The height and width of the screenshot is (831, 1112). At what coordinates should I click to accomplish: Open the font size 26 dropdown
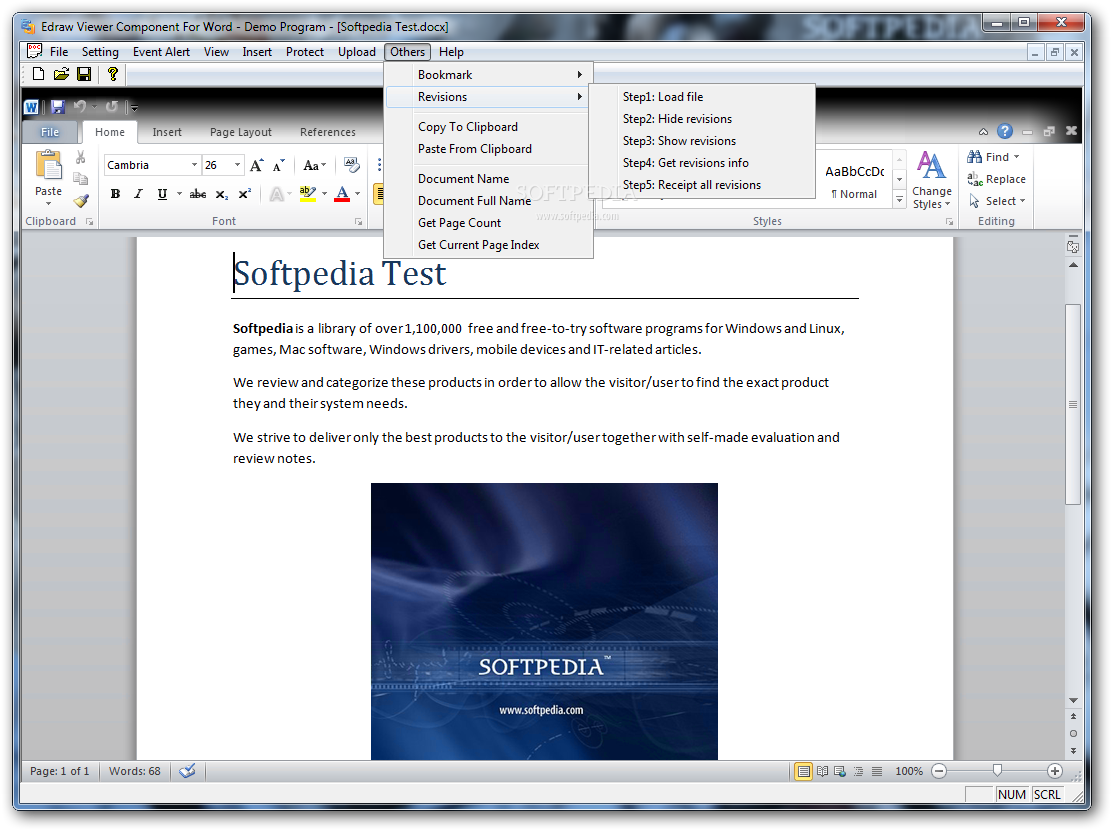click(237, 165)
